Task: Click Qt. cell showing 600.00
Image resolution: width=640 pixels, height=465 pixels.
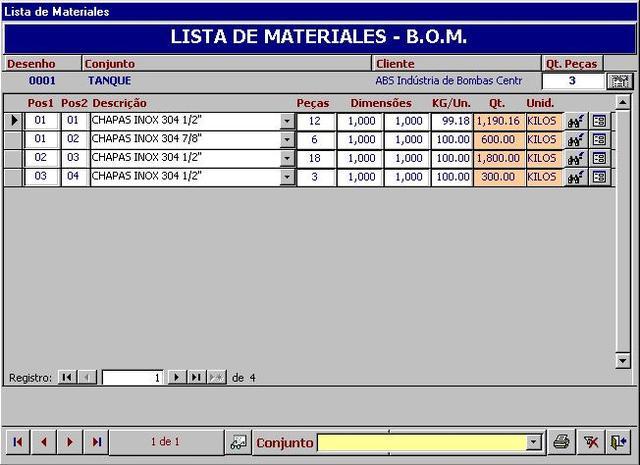Action: click(x=499, y=140)
